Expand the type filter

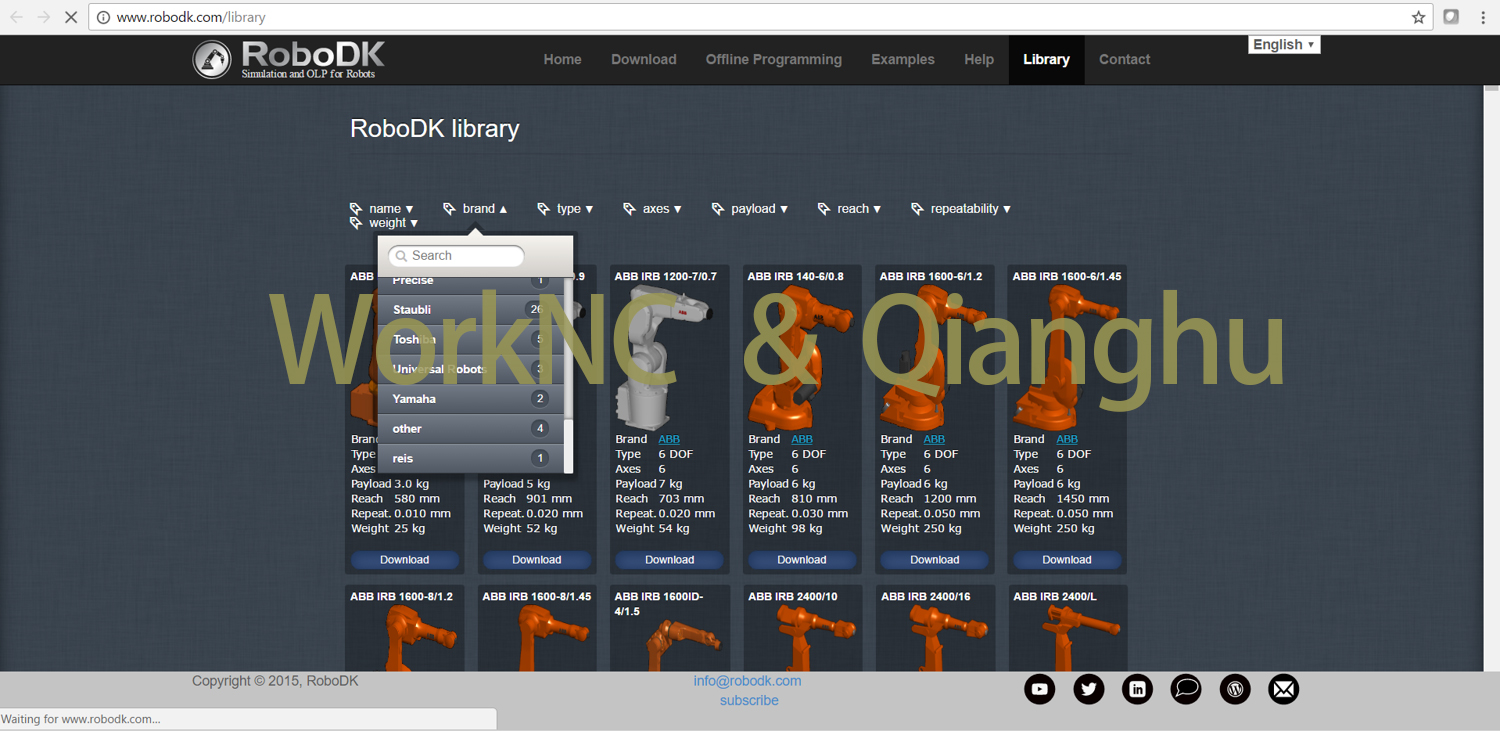pos(565,208)
